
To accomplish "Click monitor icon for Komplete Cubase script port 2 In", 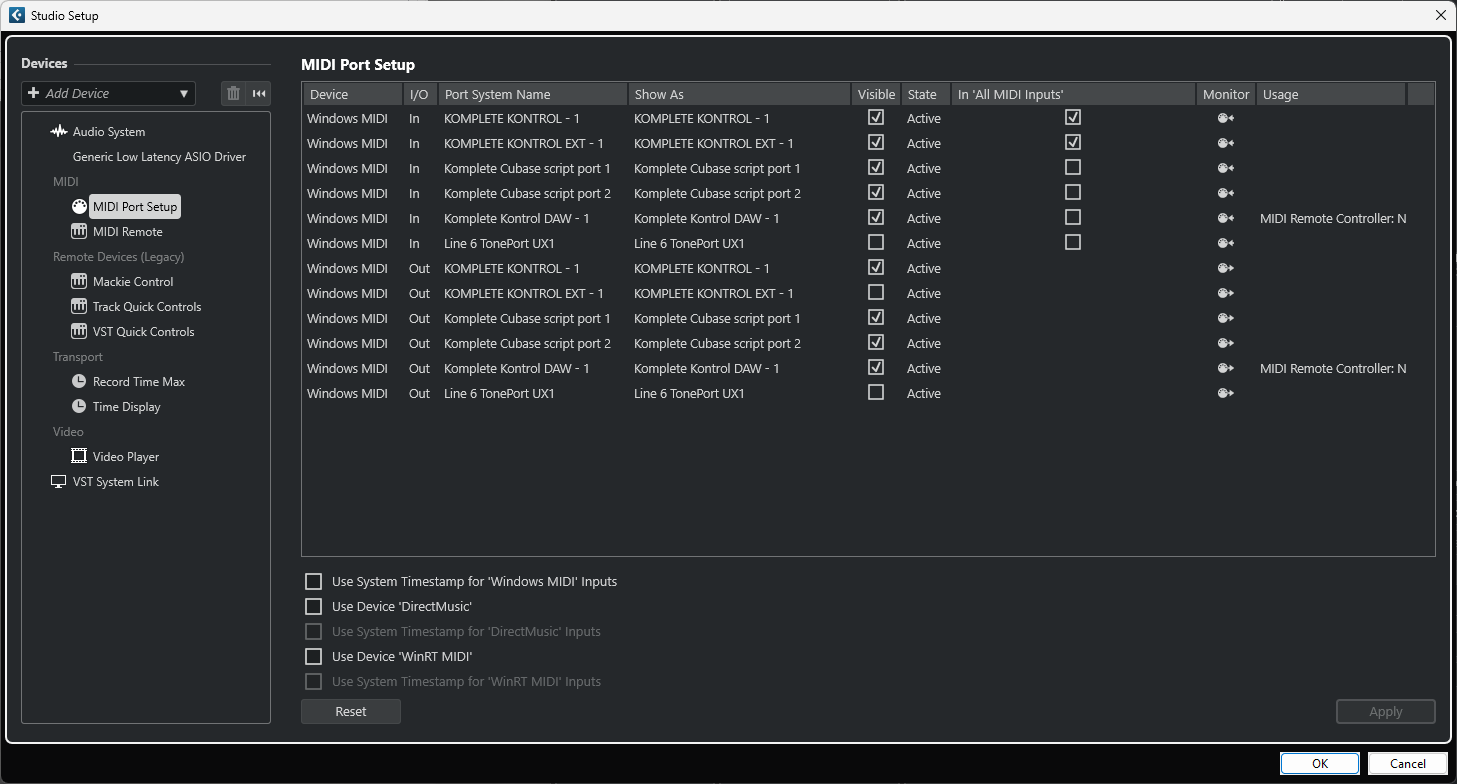I will click(1225, 193).
